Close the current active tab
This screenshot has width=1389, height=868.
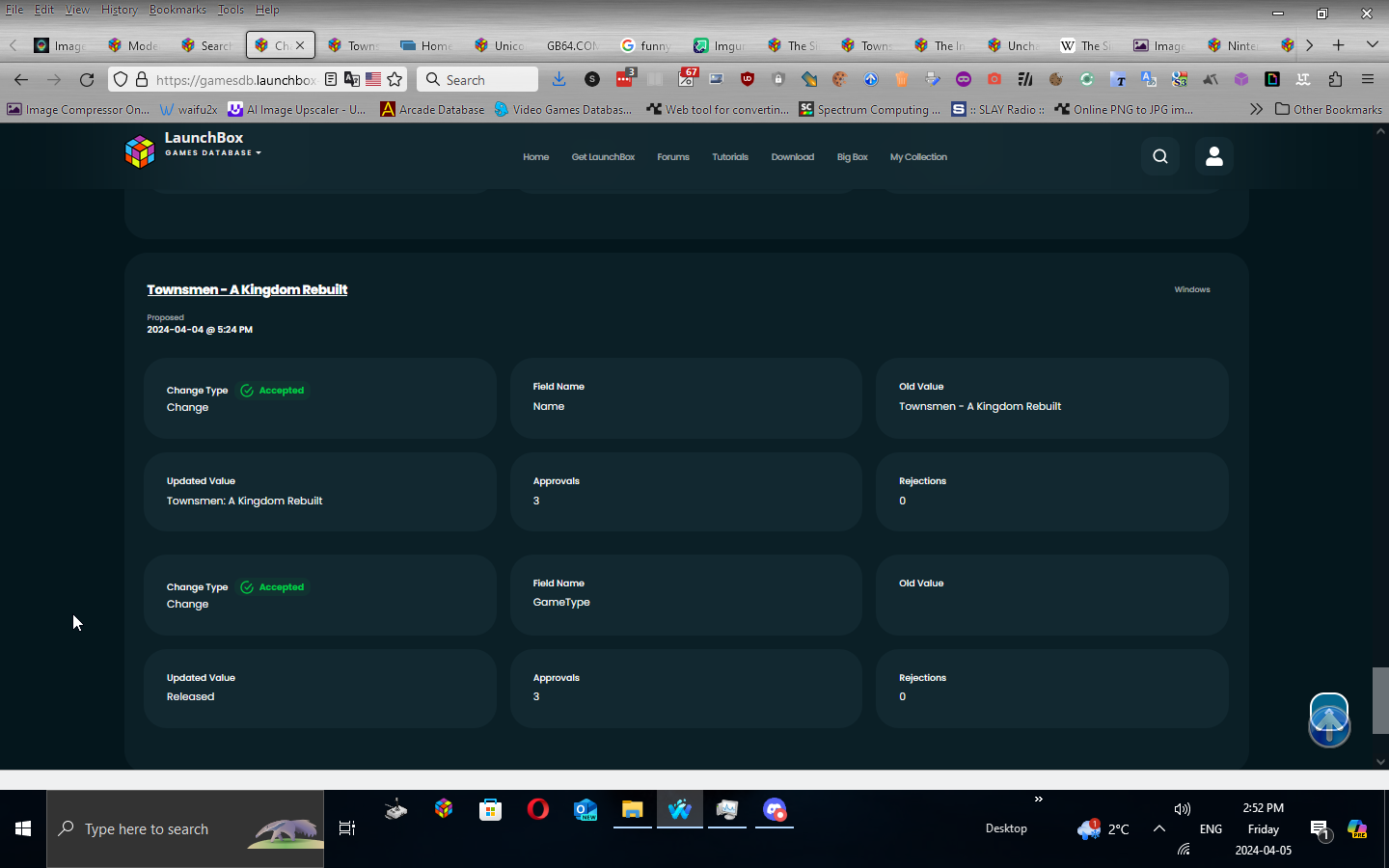300,45
